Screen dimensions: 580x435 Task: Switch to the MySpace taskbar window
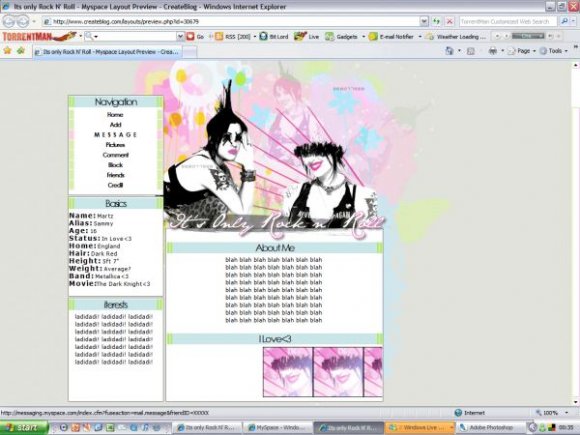277,428
